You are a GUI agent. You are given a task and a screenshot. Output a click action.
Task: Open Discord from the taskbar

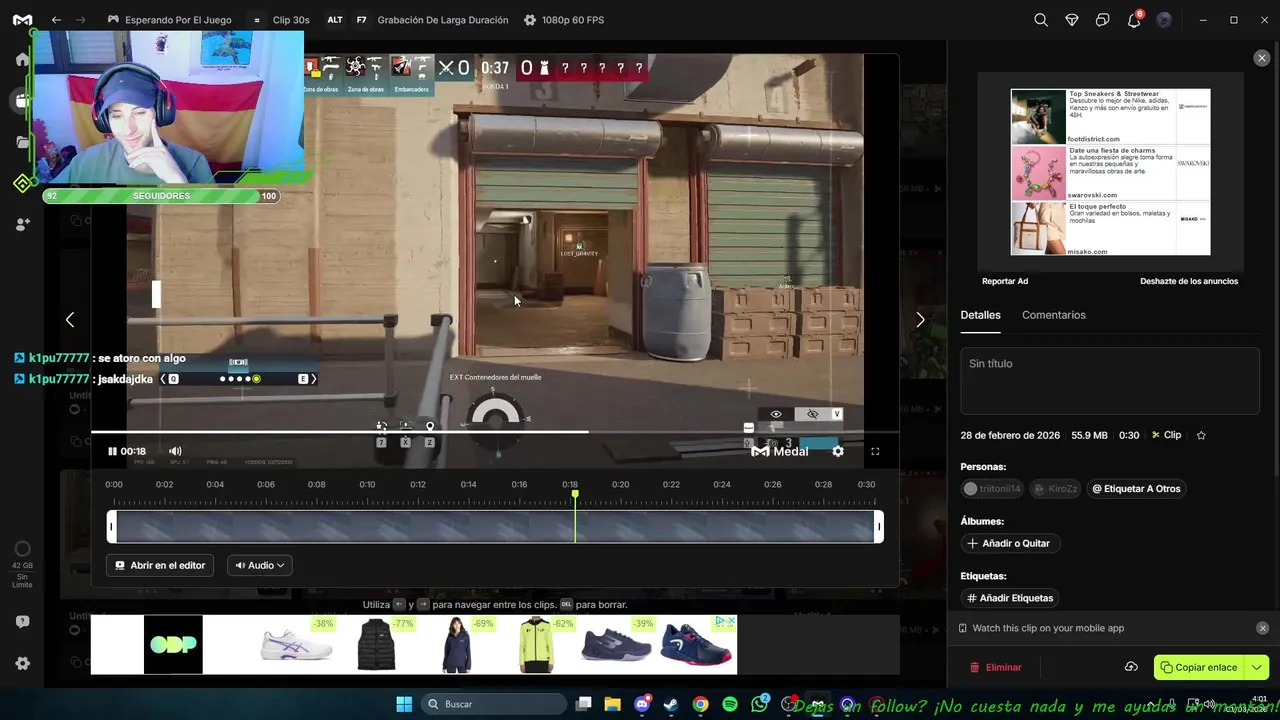coord(642,704)
